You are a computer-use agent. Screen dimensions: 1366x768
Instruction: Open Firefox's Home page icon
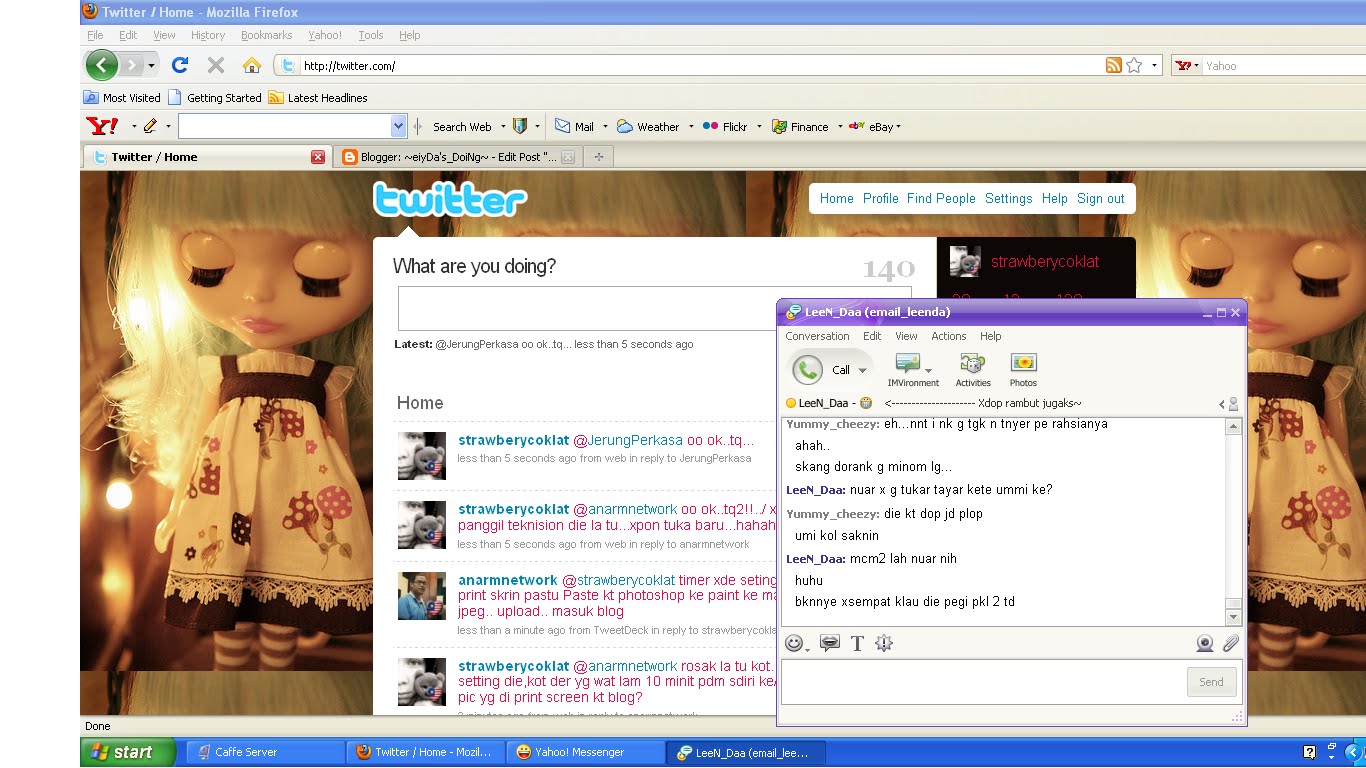pos(252,66)
